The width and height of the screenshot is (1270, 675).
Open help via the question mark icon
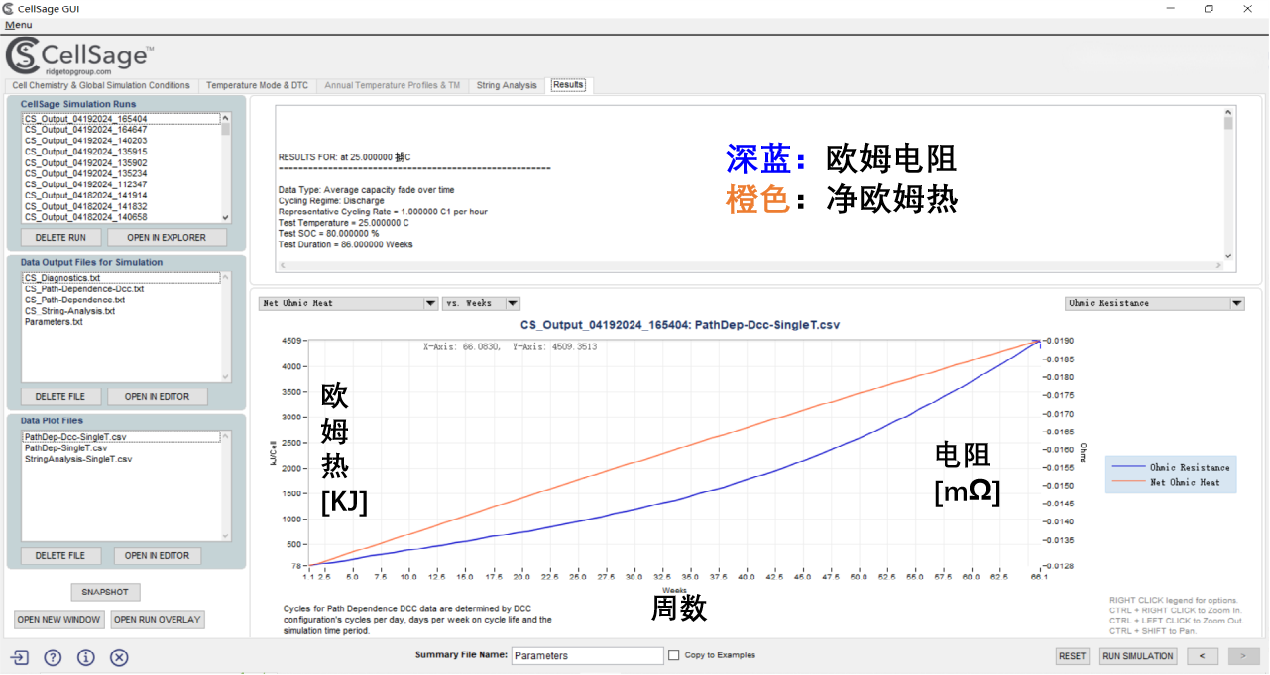click(x=53, y=657)
